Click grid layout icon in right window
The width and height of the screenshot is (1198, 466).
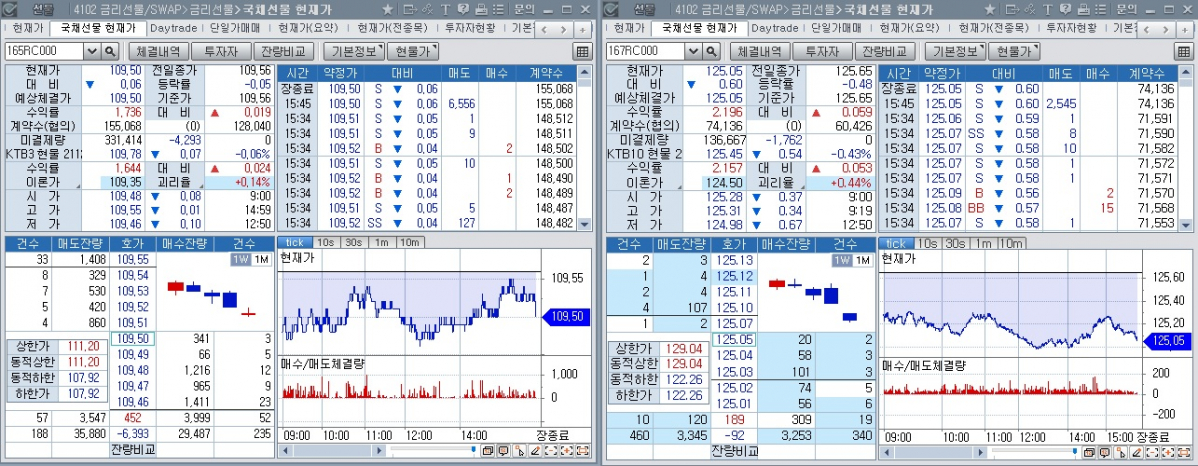(x=1185, y=51)
